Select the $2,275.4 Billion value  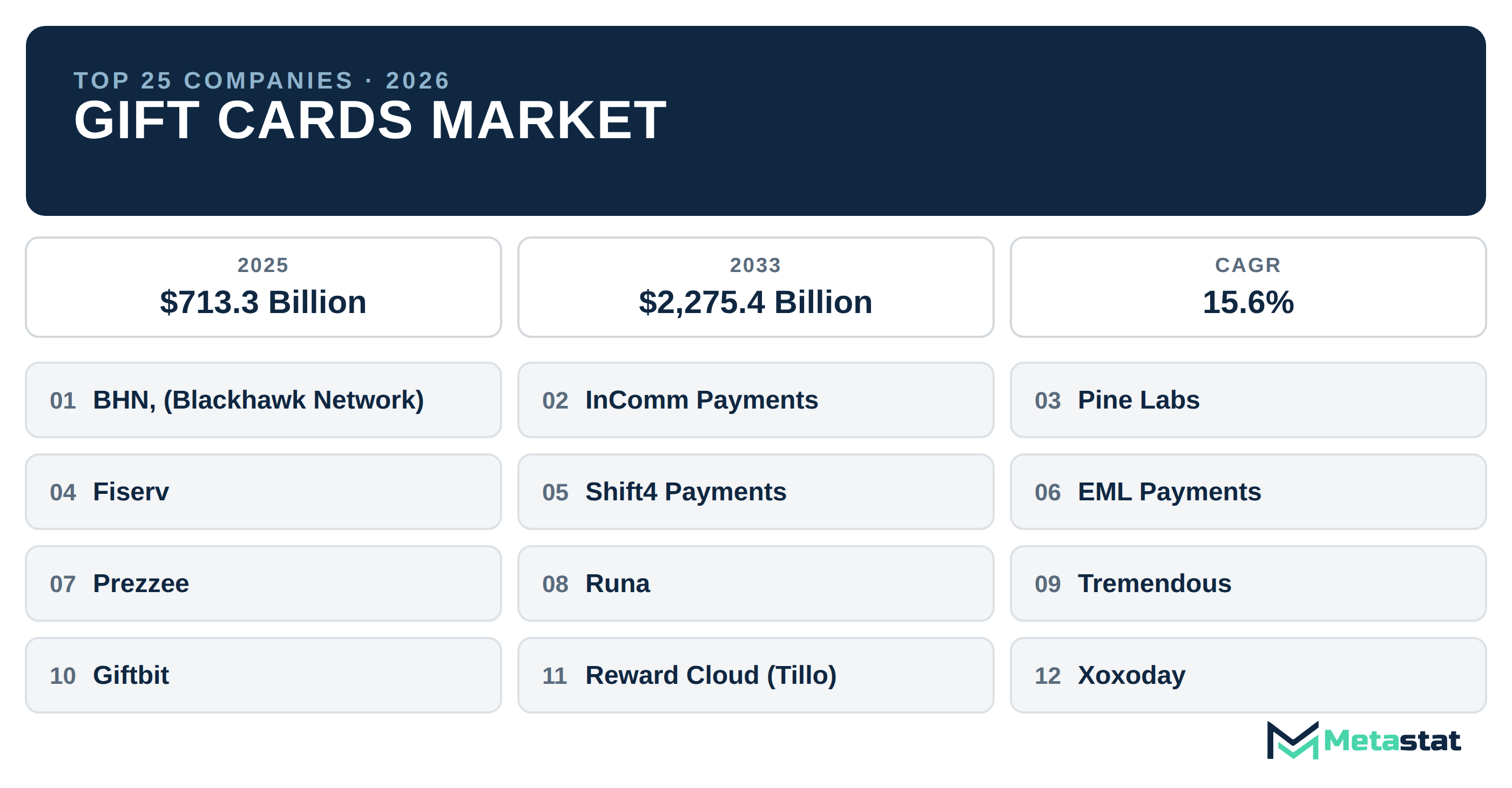click(755, 302)
